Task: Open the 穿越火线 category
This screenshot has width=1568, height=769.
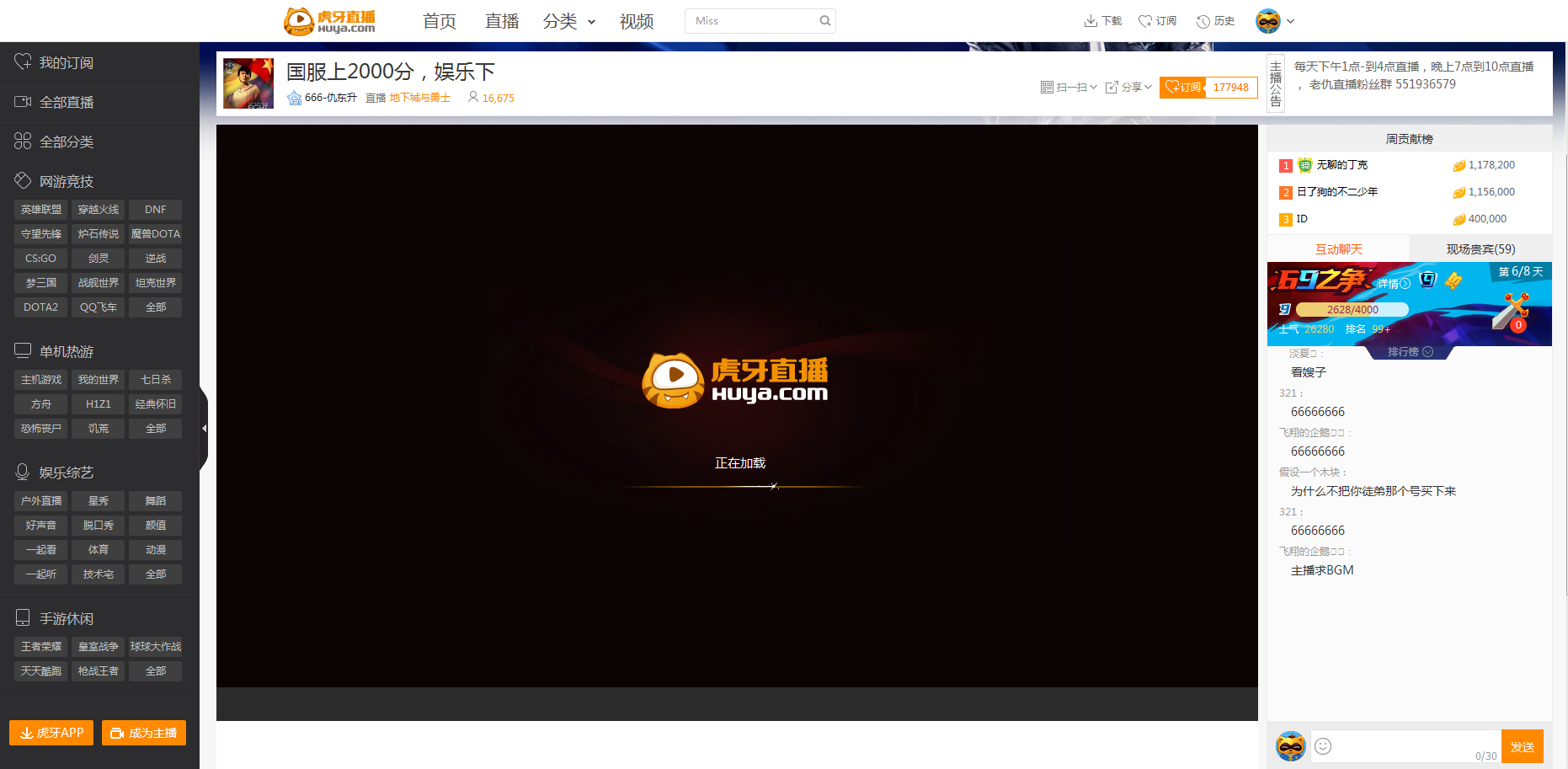Action: click(x=99, y=209)
